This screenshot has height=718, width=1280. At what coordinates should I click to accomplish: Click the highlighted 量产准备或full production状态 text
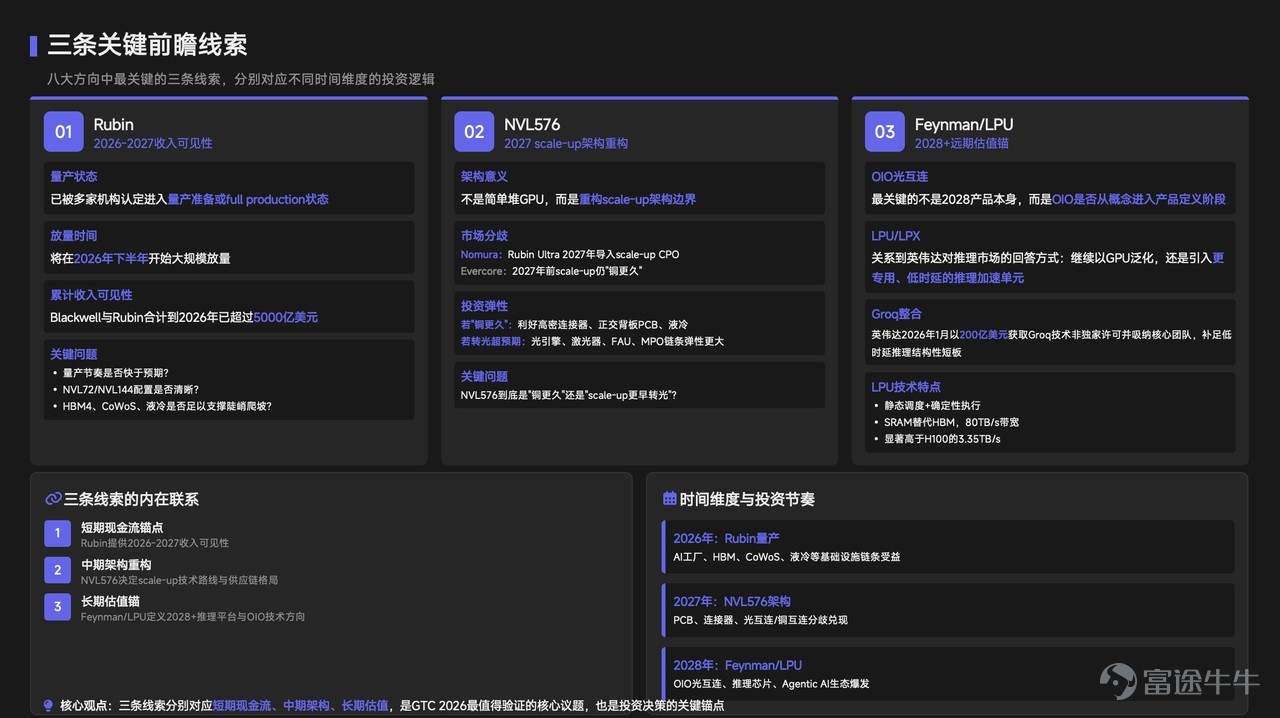click(248, 199)
